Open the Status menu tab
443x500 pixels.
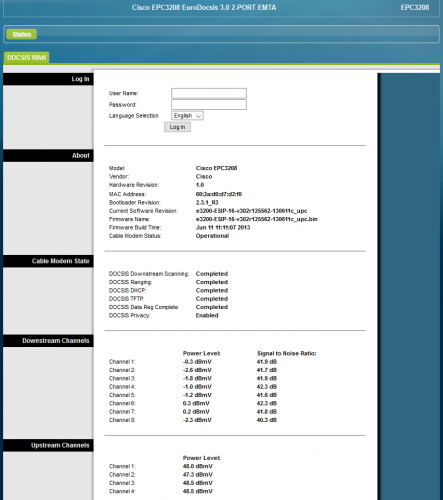pyautogui.click(x=22, y=34)
